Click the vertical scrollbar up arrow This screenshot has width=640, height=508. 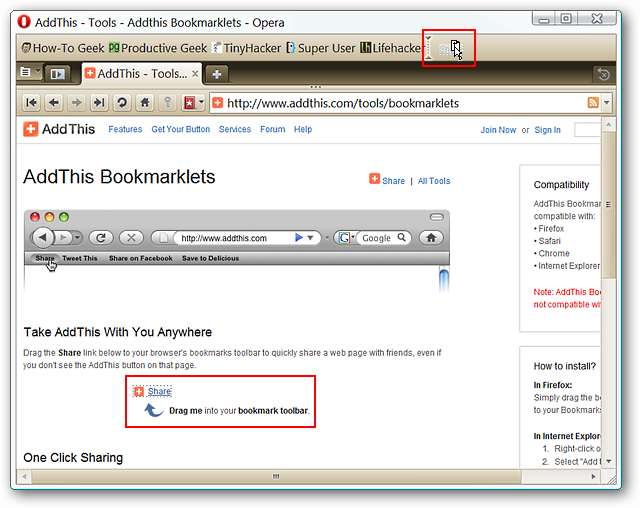(608, 125)
